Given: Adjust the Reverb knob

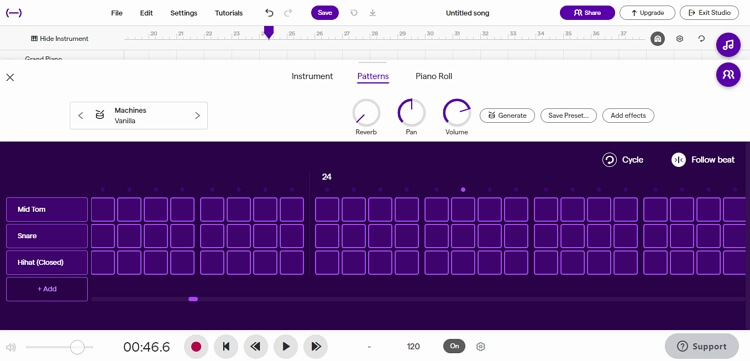Looking at the screenshot, I should click(366, 113).
